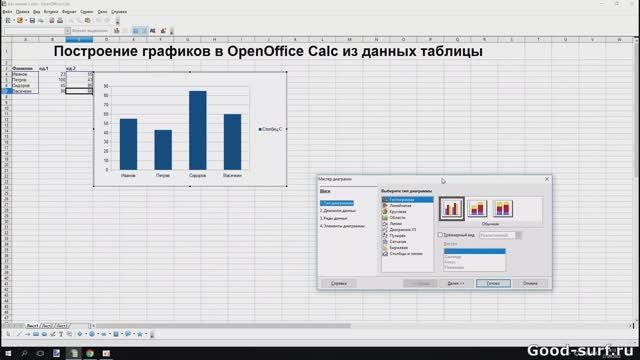The width and height of the screenshot is (640, 360).
Task: Click the New document toolbar icon
Action: [8, 20]
